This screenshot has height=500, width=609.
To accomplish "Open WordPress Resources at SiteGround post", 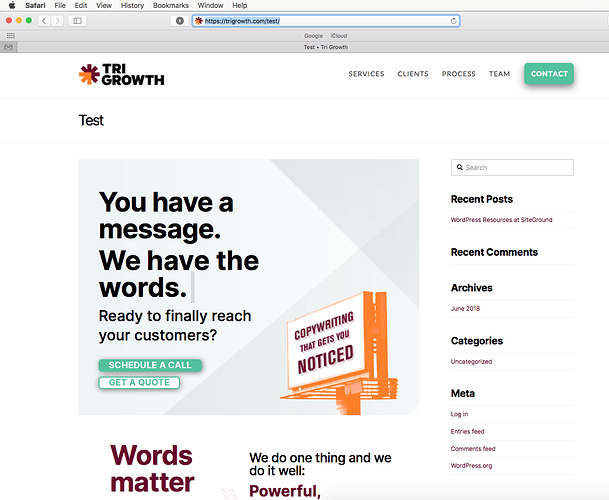I will pos(501,220).
